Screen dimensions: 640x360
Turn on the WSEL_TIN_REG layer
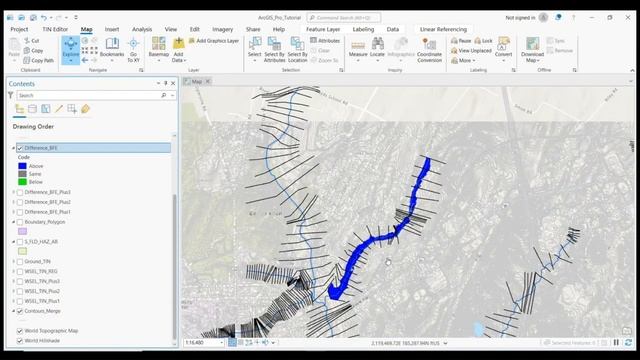(20, 271)
